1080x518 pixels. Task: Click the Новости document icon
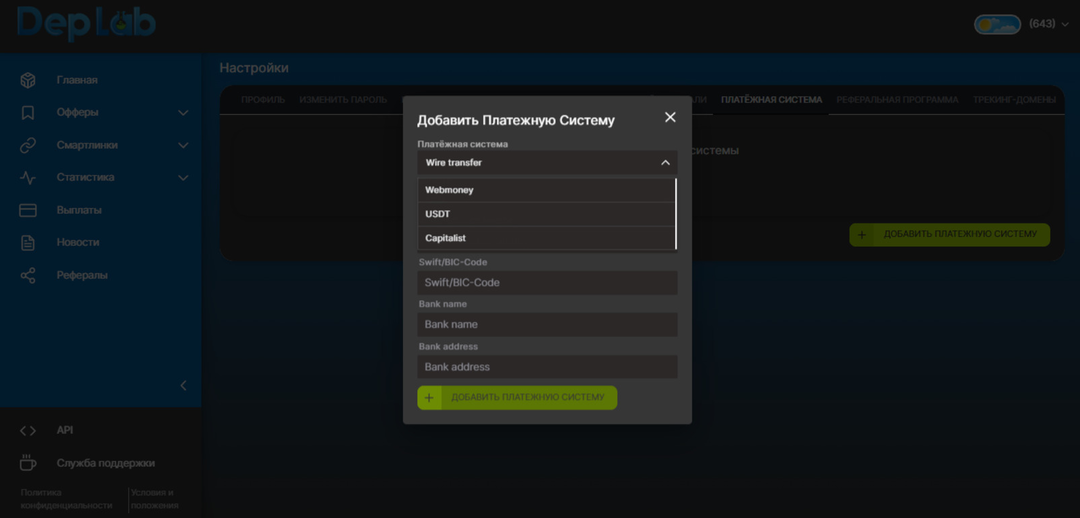[28, 243]
